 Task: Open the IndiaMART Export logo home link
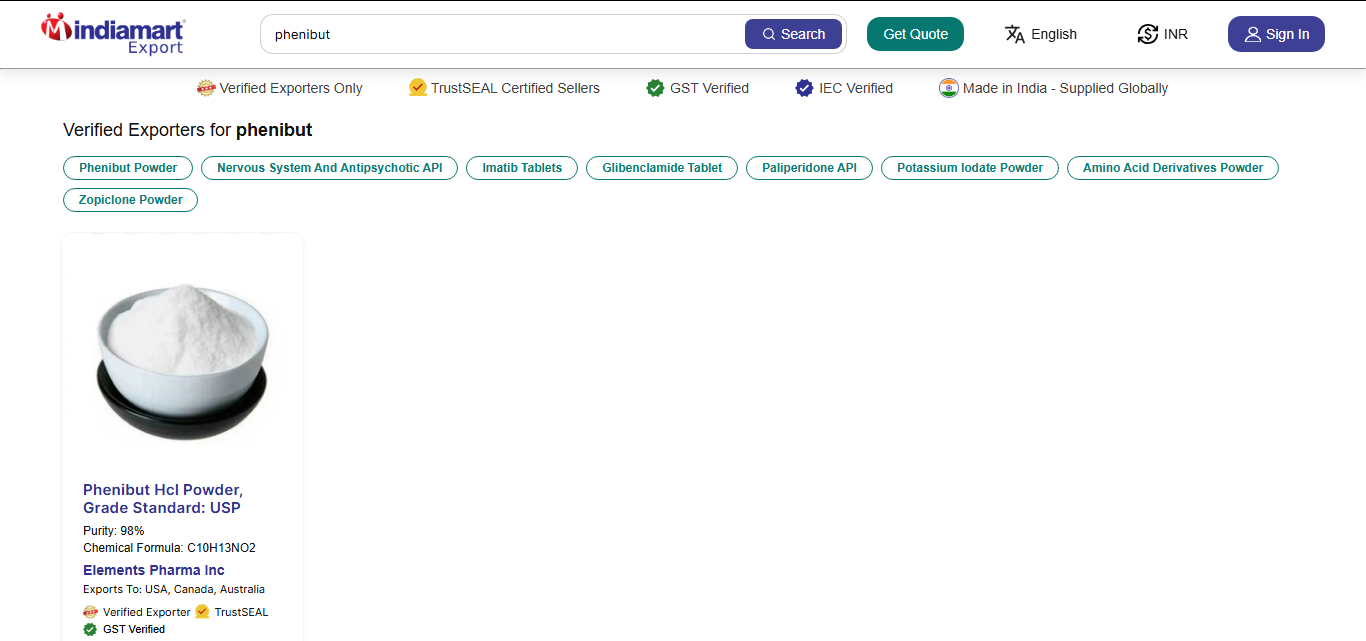click(x=113, y=34)
